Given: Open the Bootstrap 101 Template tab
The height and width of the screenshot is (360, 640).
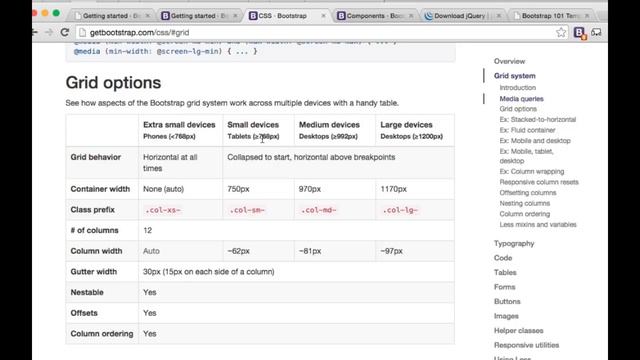Looking at the screenshot, I should pyautogui.click(x=551, y=16).
